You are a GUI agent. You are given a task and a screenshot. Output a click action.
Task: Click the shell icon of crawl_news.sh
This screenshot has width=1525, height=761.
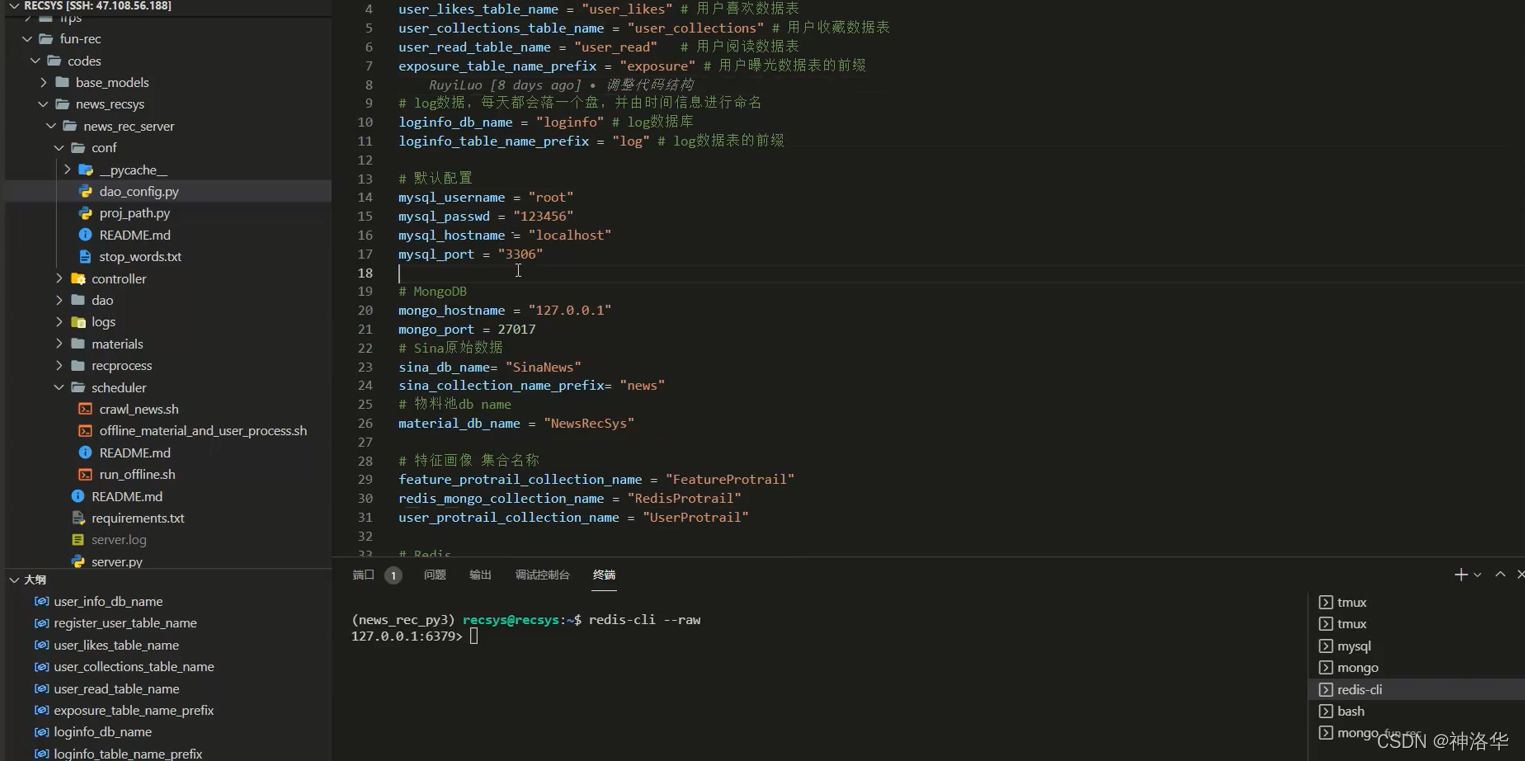coord(85,409)
